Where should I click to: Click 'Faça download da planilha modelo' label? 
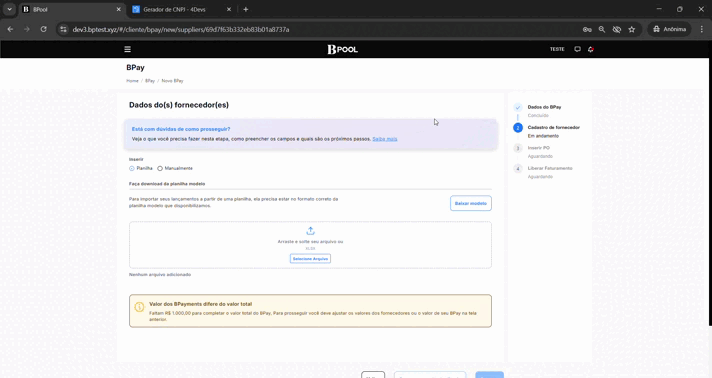pyautogui.click(x=167, y=184)
